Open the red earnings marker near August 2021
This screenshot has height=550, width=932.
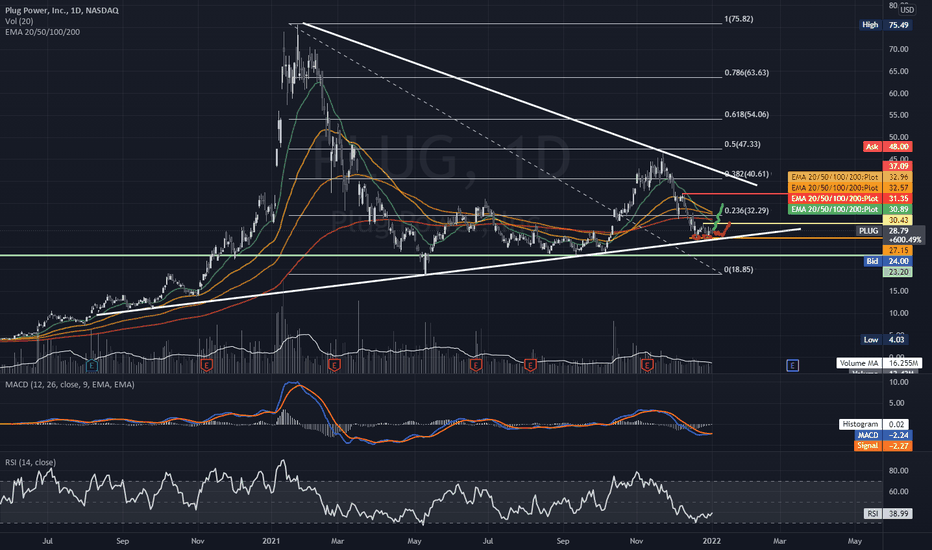530,365
